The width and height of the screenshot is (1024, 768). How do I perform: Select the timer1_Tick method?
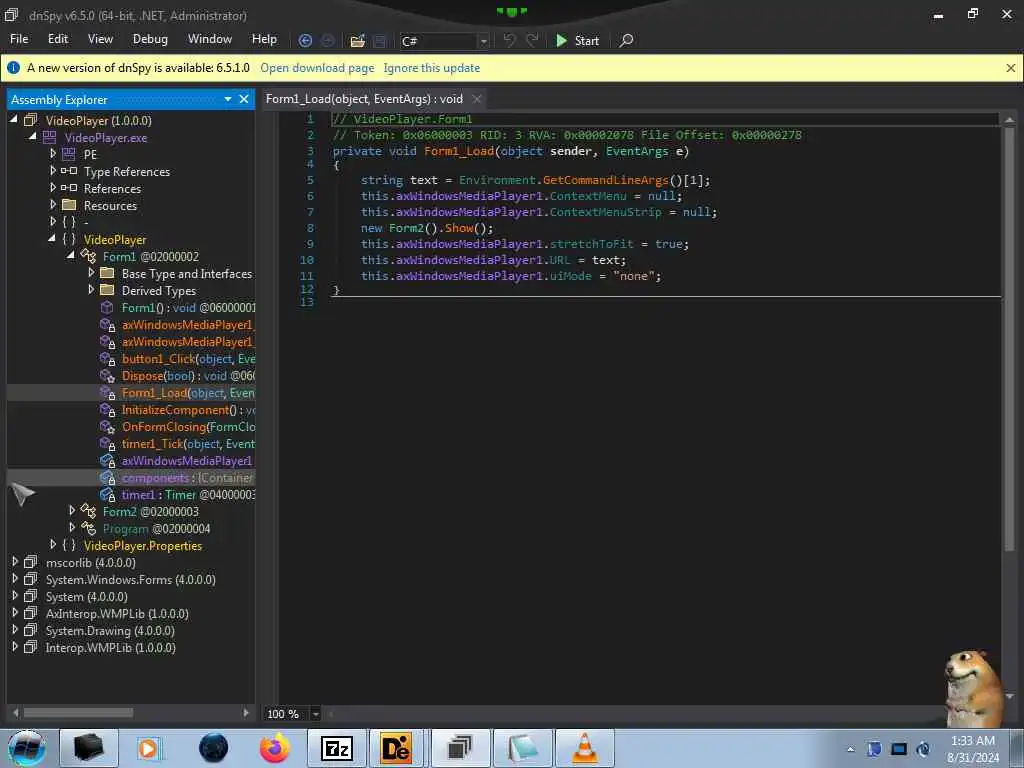188,443
